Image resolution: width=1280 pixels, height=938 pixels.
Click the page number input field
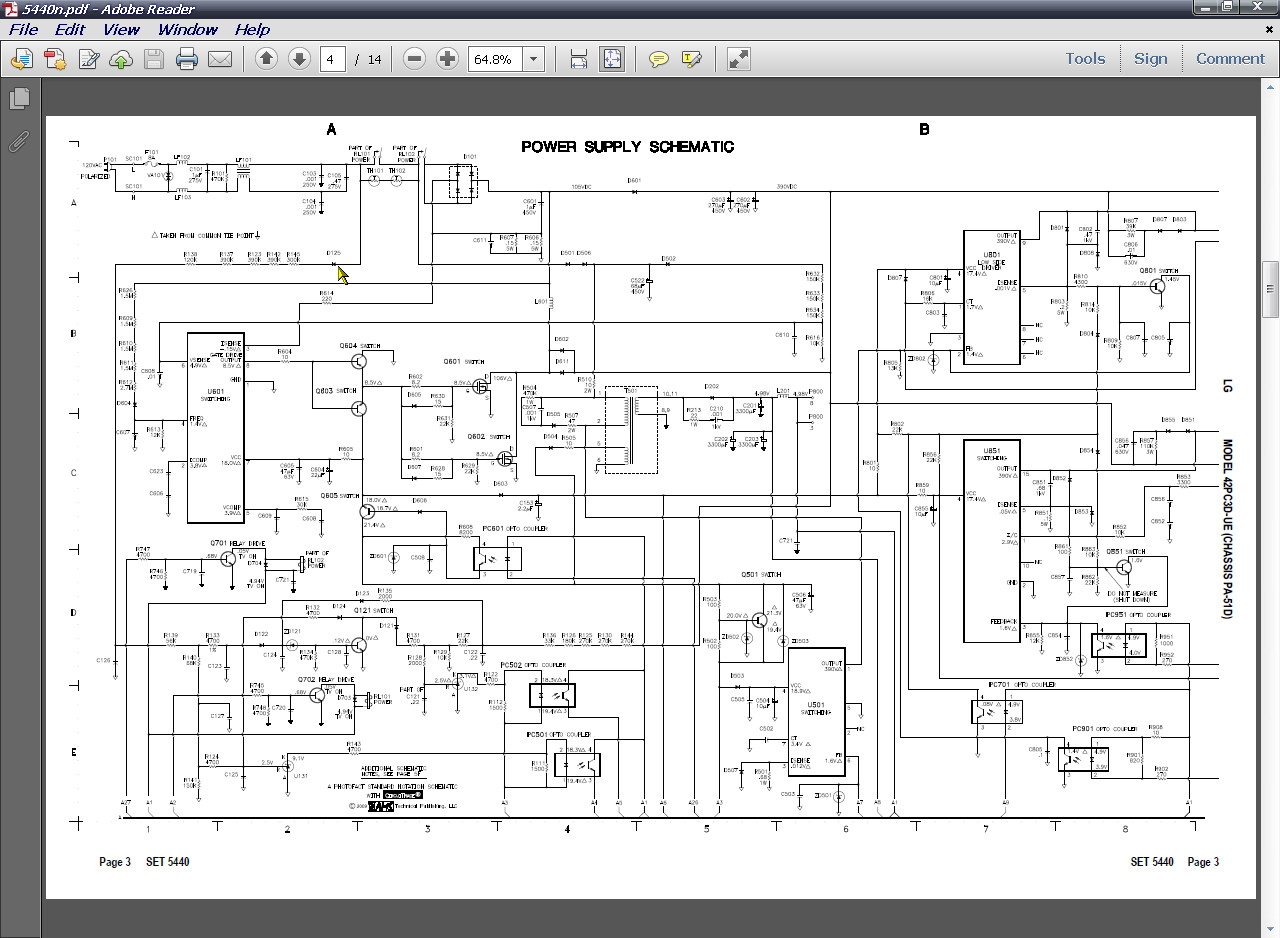pos(333,59)
